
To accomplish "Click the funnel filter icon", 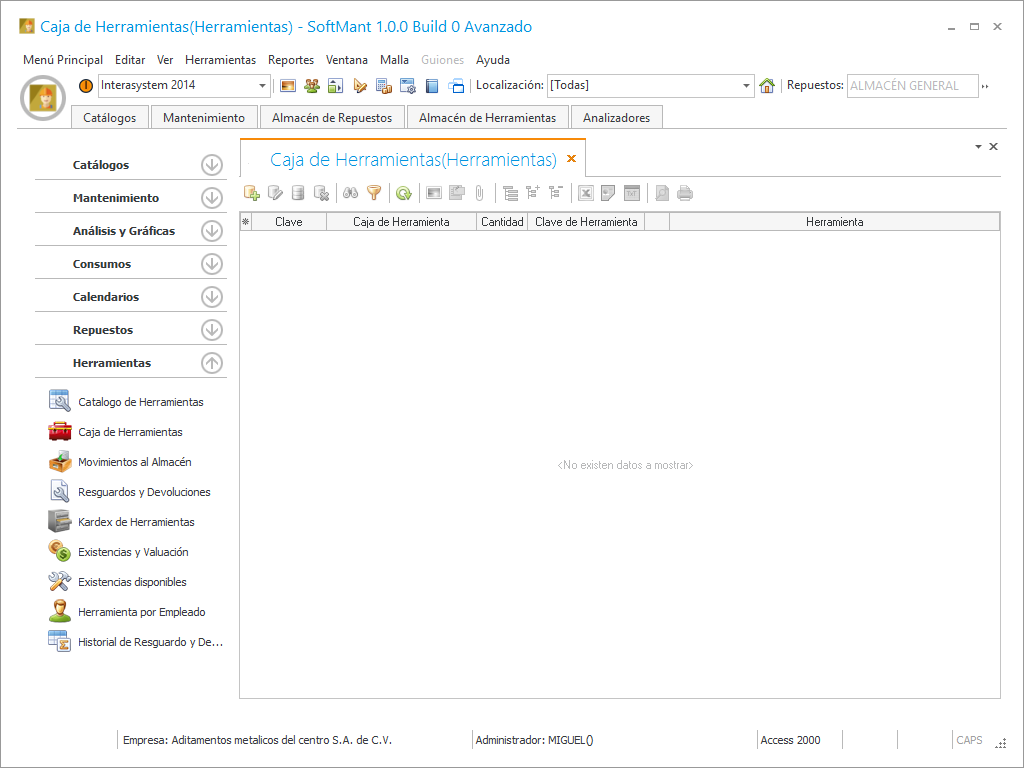I will click(374, 193).
